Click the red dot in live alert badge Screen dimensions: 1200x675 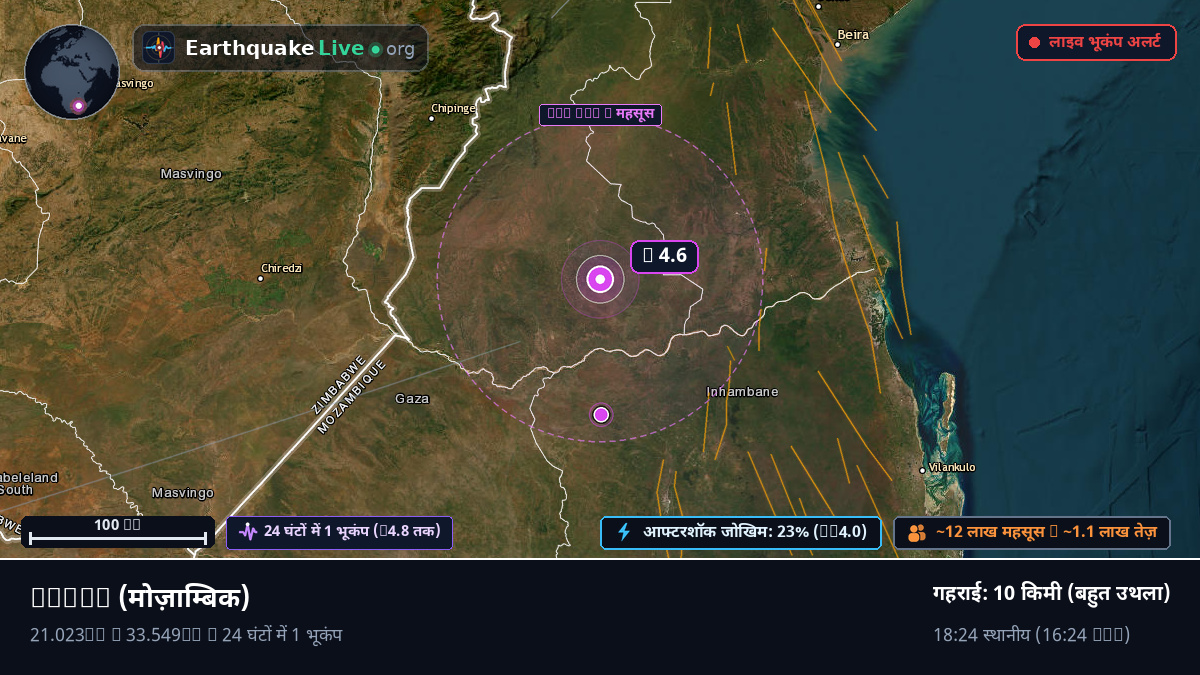1035,43
